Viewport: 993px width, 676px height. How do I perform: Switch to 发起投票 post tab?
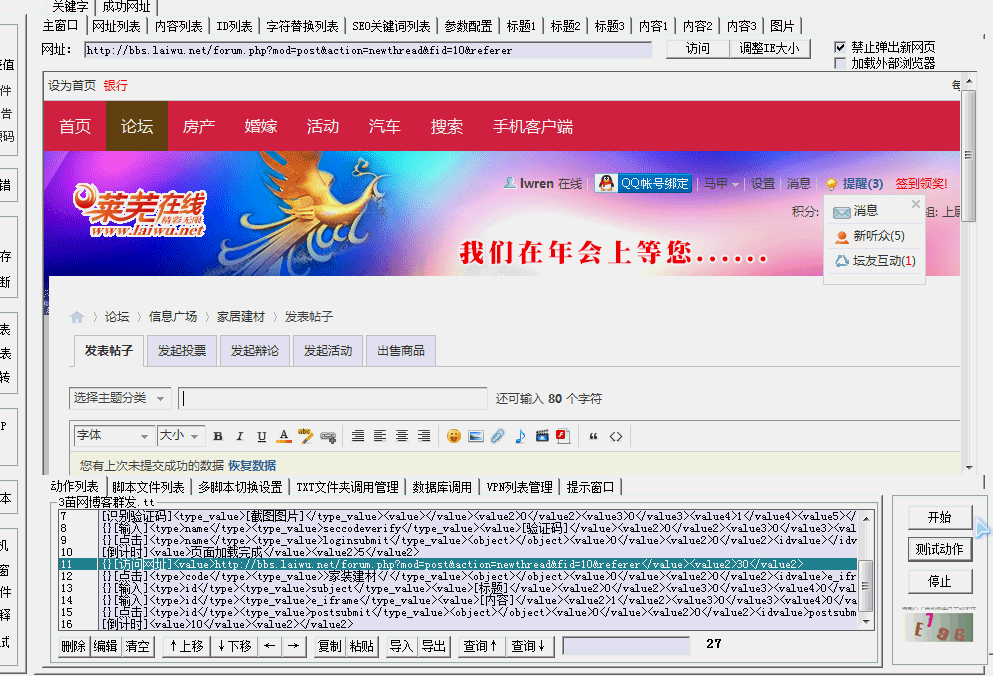point(182,350)
